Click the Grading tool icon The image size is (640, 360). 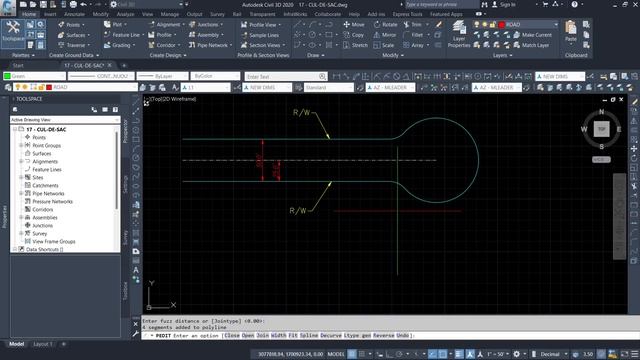pyautogui.click(x=107, y=45)
